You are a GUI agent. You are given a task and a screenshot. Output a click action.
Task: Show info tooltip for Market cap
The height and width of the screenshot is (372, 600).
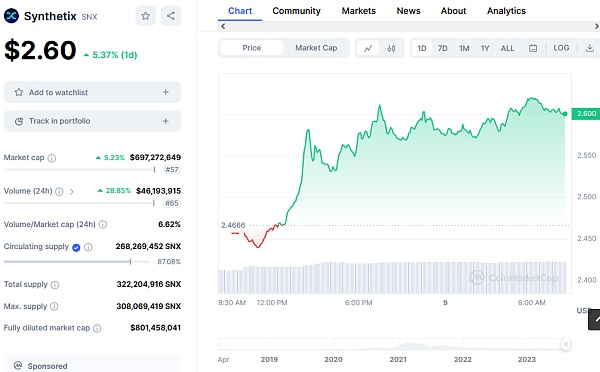point(52,158)
